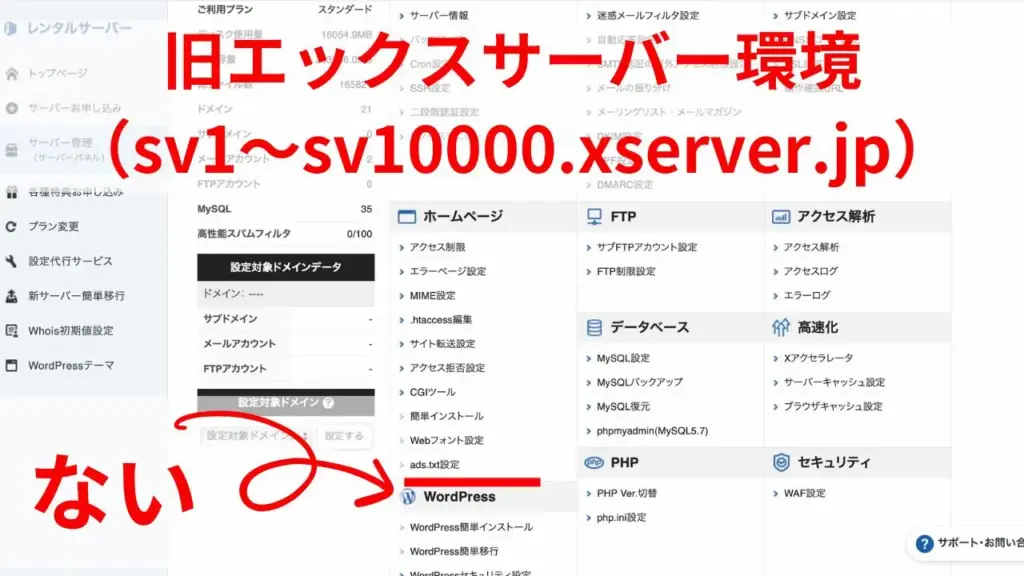Select 設定代行サービス in the sidebar
Image resolution: width=1024 pixels, height=576 pixels.
71,261
